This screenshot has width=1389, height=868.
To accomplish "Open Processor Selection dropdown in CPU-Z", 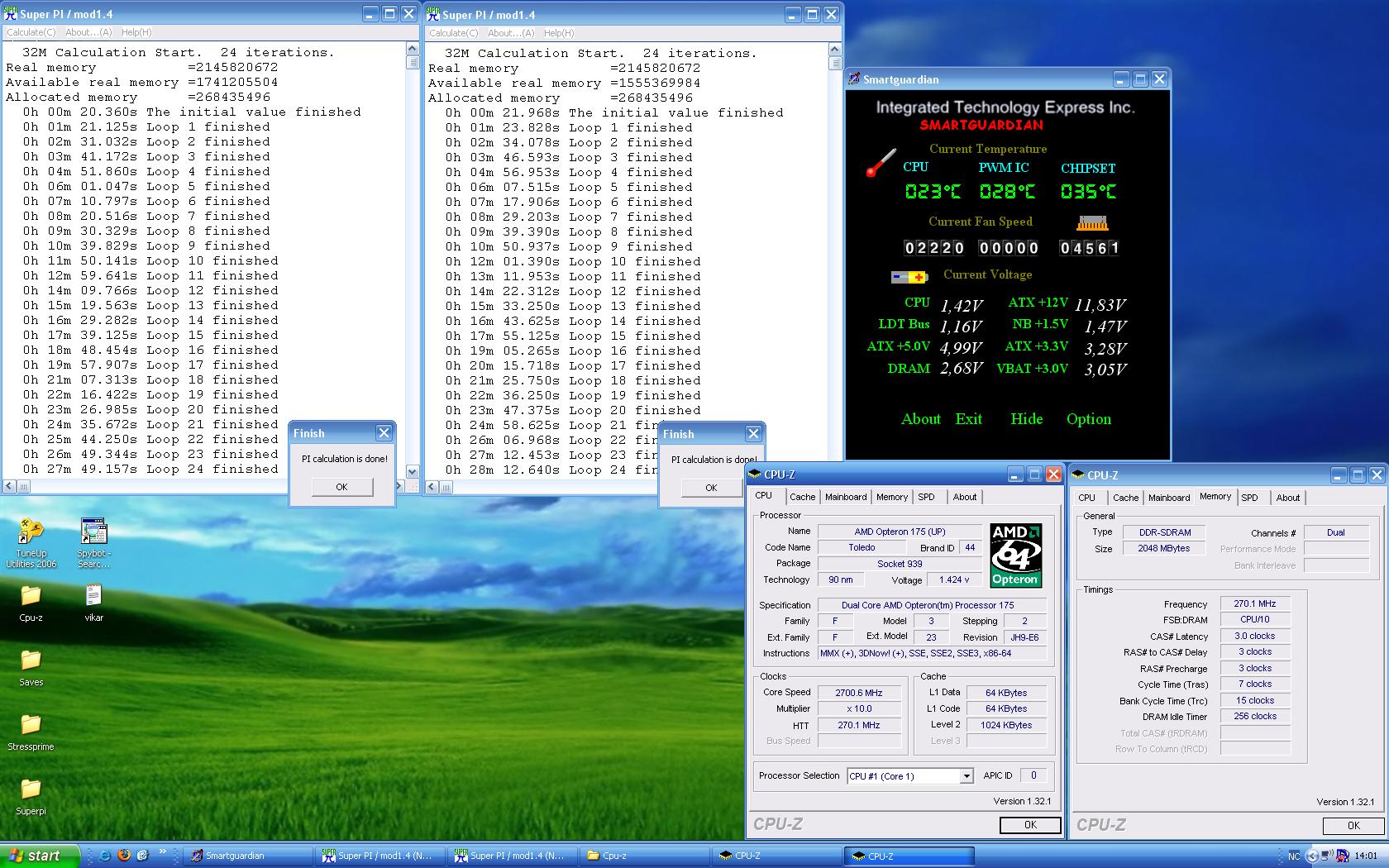I will click(x=966, y=776).
